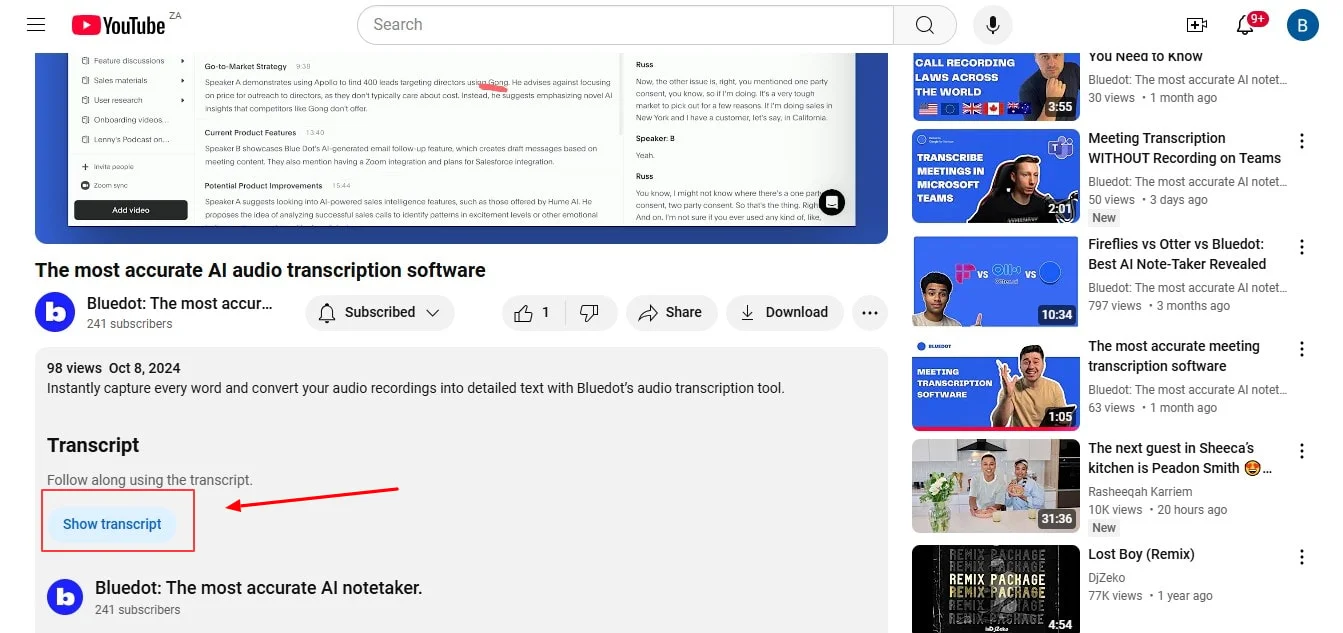Open the more actions ellipsis under the video
The height and width of the screenshot is (633, 1343).
click(x=870, y=312)
